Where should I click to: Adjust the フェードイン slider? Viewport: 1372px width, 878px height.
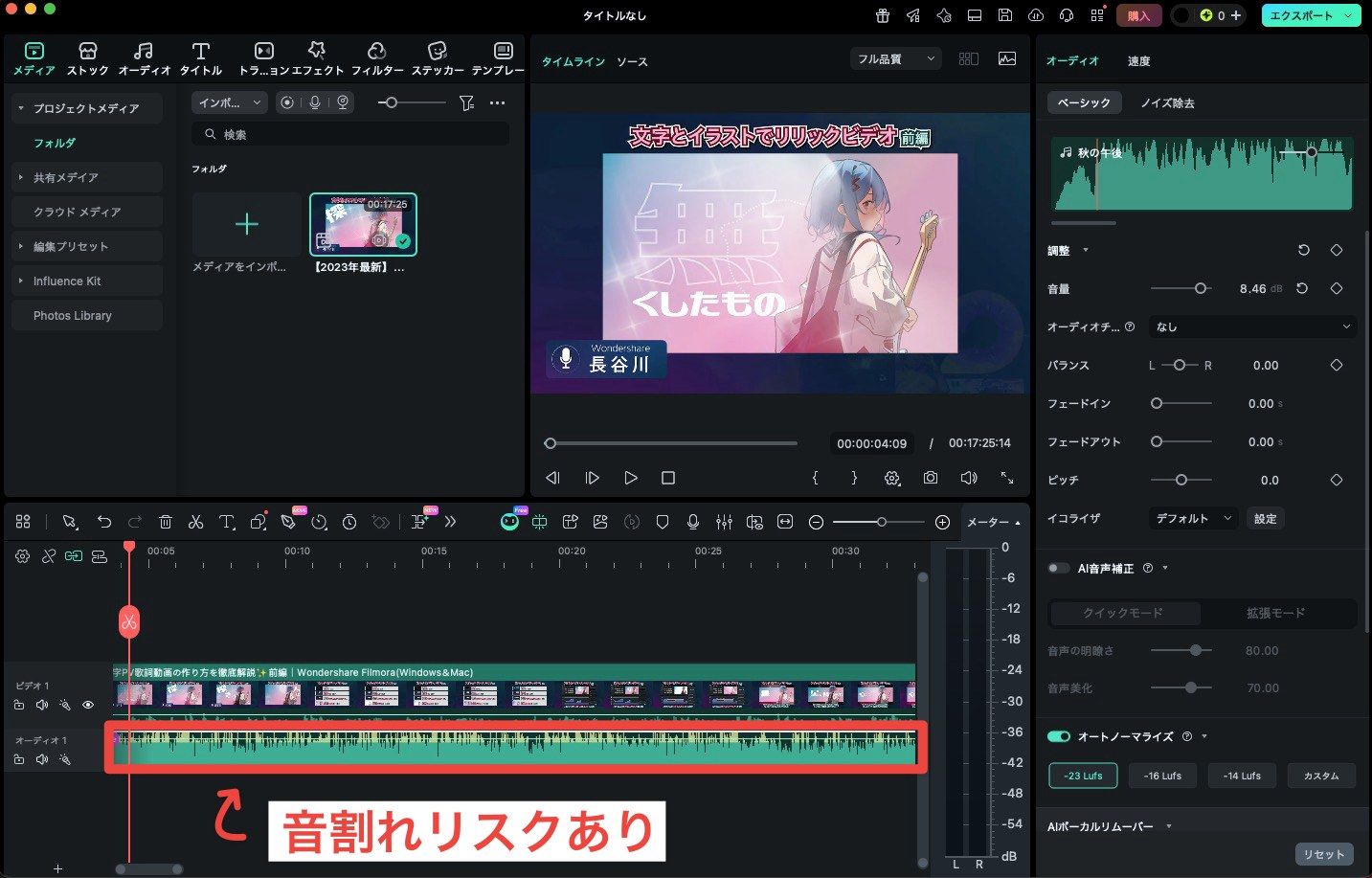(1181, 403)
